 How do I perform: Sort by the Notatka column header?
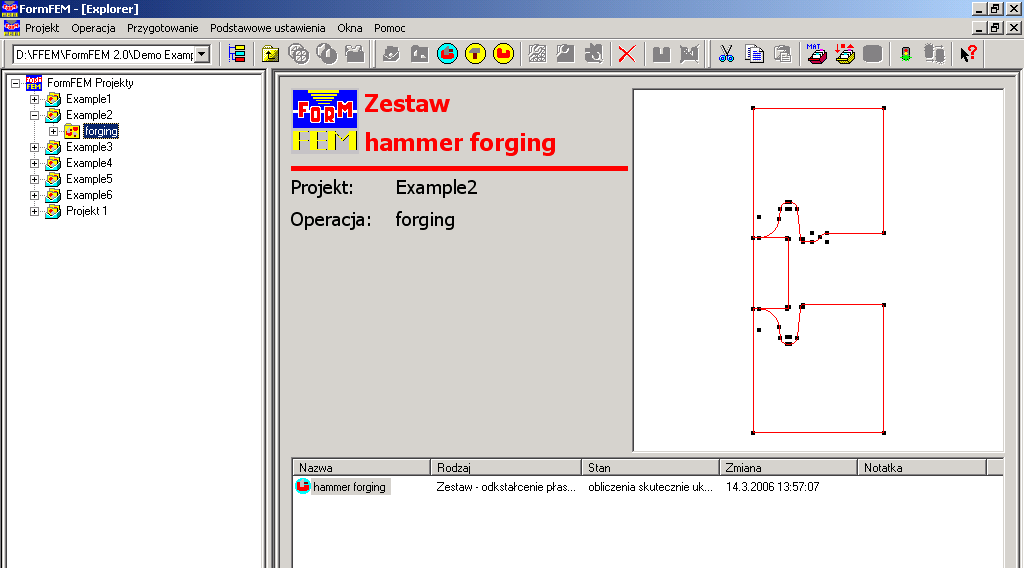pos(921,467)
